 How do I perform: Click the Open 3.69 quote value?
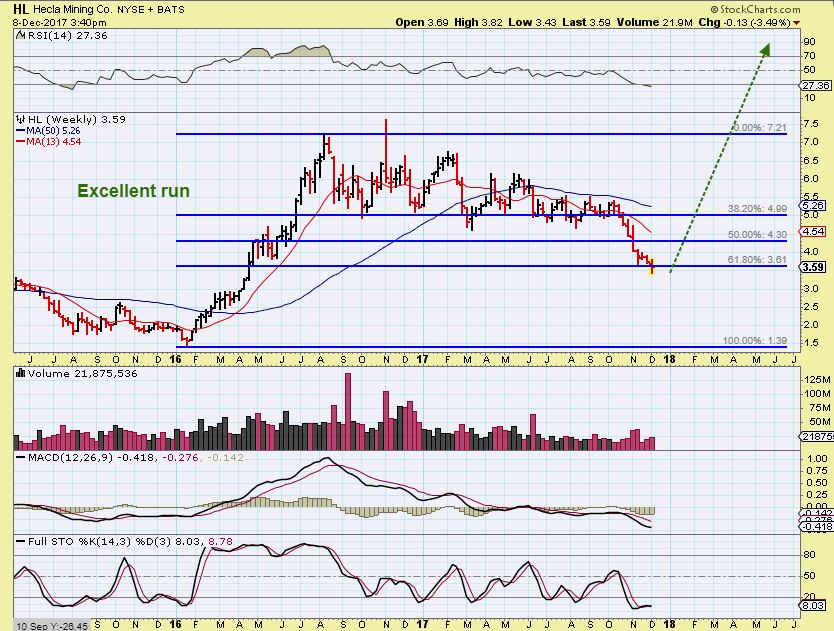tap(422, 22)
